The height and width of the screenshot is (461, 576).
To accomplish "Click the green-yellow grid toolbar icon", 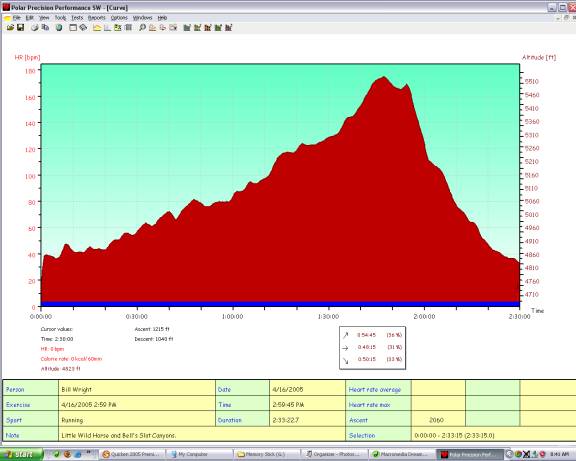I will point(118,28).
